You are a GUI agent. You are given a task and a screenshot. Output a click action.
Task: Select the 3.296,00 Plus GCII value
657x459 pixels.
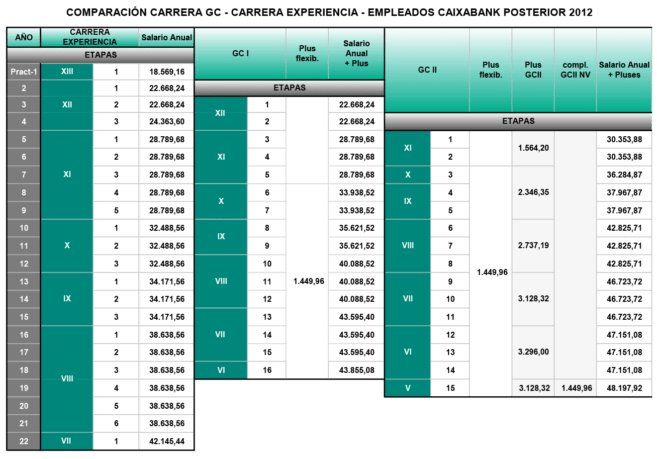click(x=531, y=352)
